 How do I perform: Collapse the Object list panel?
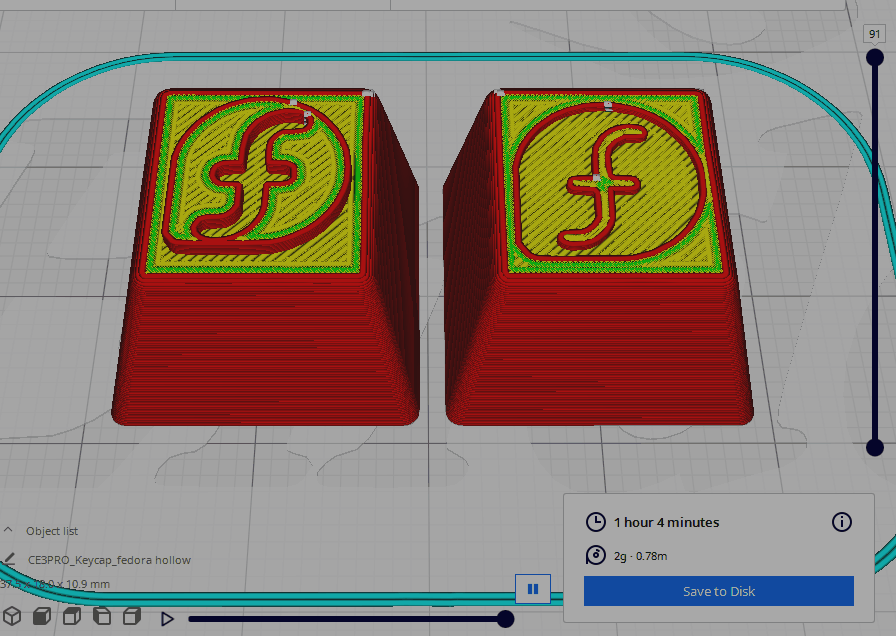pyautogui.click(x=8, y=530)
